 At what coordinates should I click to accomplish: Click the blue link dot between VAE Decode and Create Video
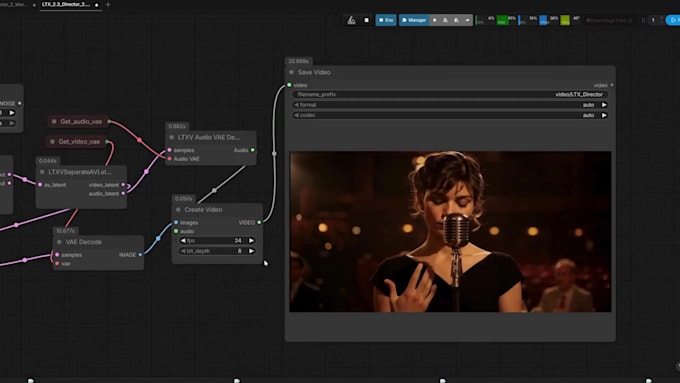[x=158, y=238]
